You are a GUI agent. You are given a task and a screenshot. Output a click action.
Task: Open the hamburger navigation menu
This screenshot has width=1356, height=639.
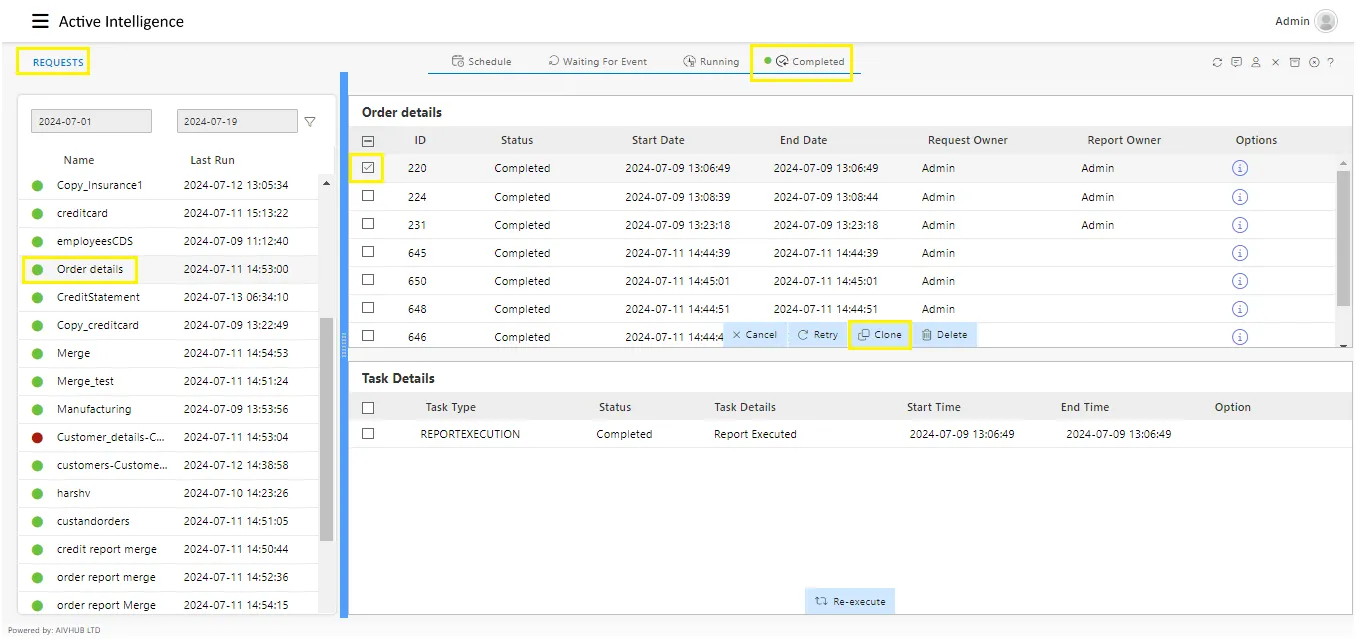pos(40,21)
